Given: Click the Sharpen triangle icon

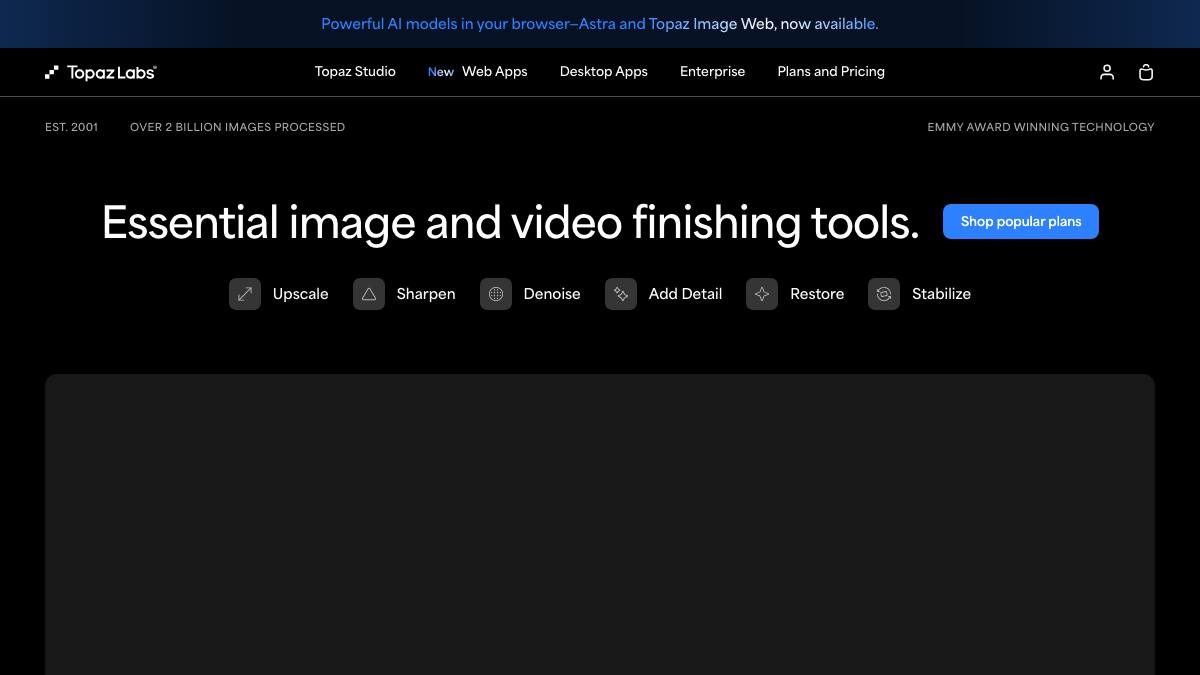Looking at the screenshot, I should [369, 294].
